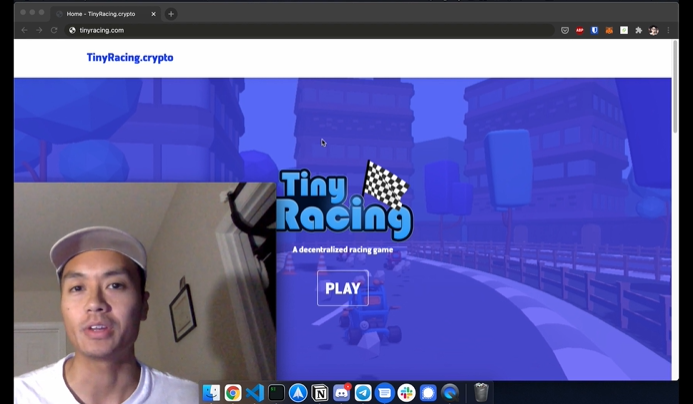Click 'A decentralized racing game' tagline
This screenshot has width=693, height=404.
point(343,250)
